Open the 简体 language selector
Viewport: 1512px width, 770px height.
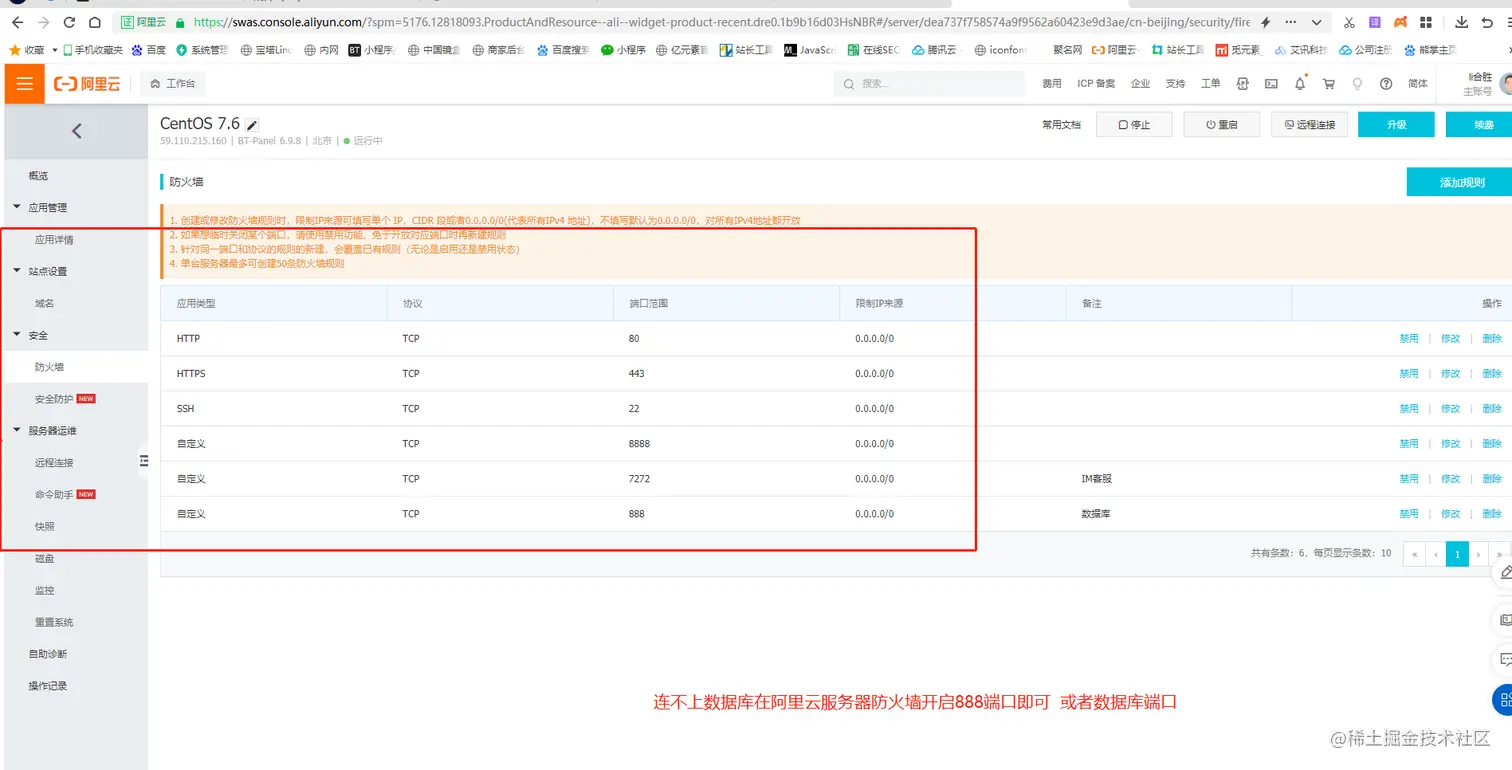pos(1417,84)
